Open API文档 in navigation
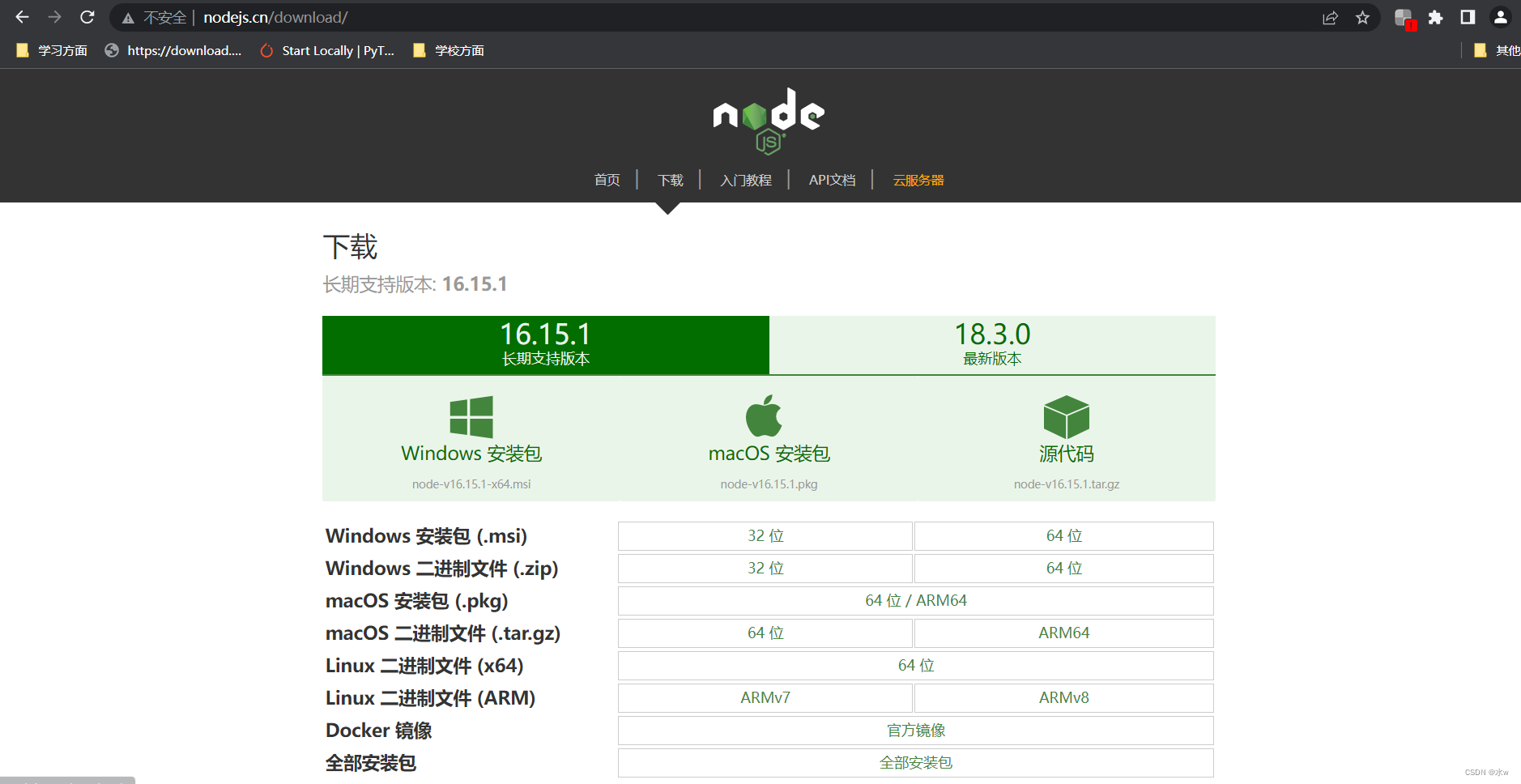Image resolution: width=1521 pixels, height=784 pixels. tap(832, 180)
